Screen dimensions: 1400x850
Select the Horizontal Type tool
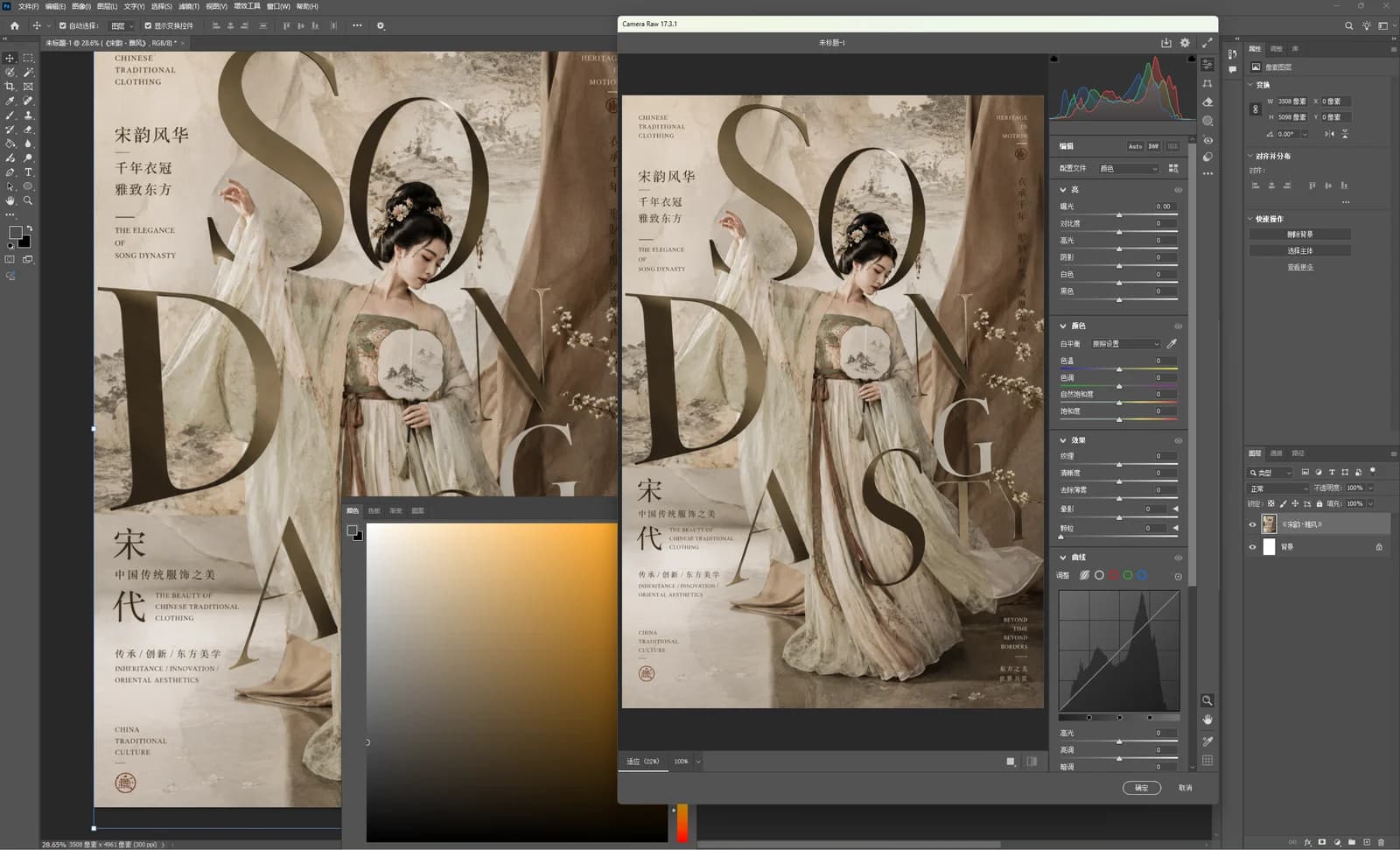(28, 172)
